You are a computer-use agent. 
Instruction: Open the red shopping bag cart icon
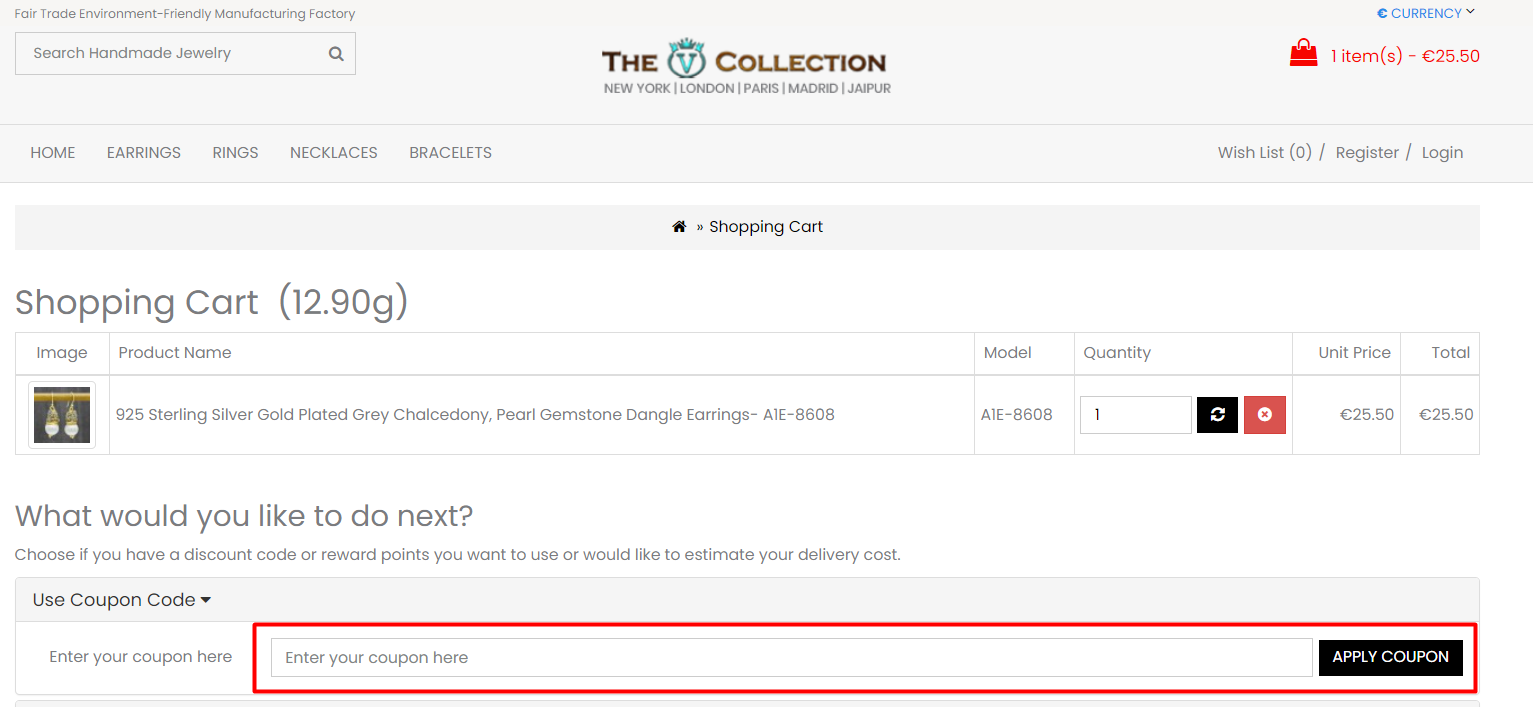(1303, 52)
